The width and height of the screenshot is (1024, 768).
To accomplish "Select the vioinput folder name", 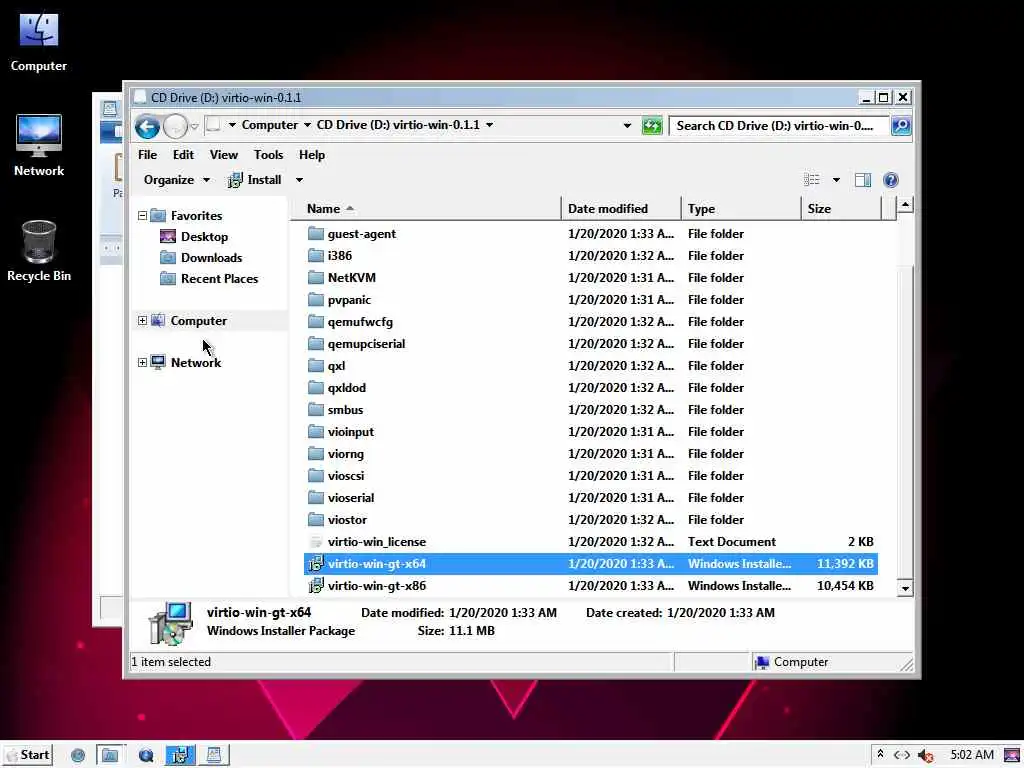I will coord(351,432).
